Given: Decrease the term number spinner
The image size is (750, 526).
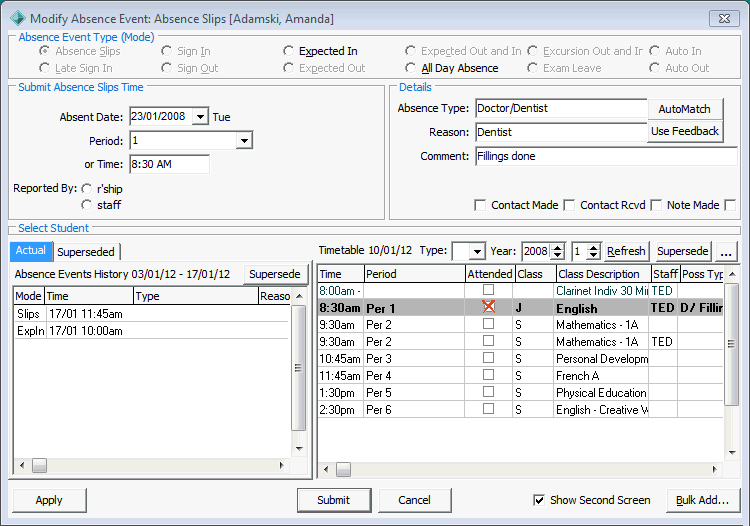Looking at the screenshot, I should (593, 255).
